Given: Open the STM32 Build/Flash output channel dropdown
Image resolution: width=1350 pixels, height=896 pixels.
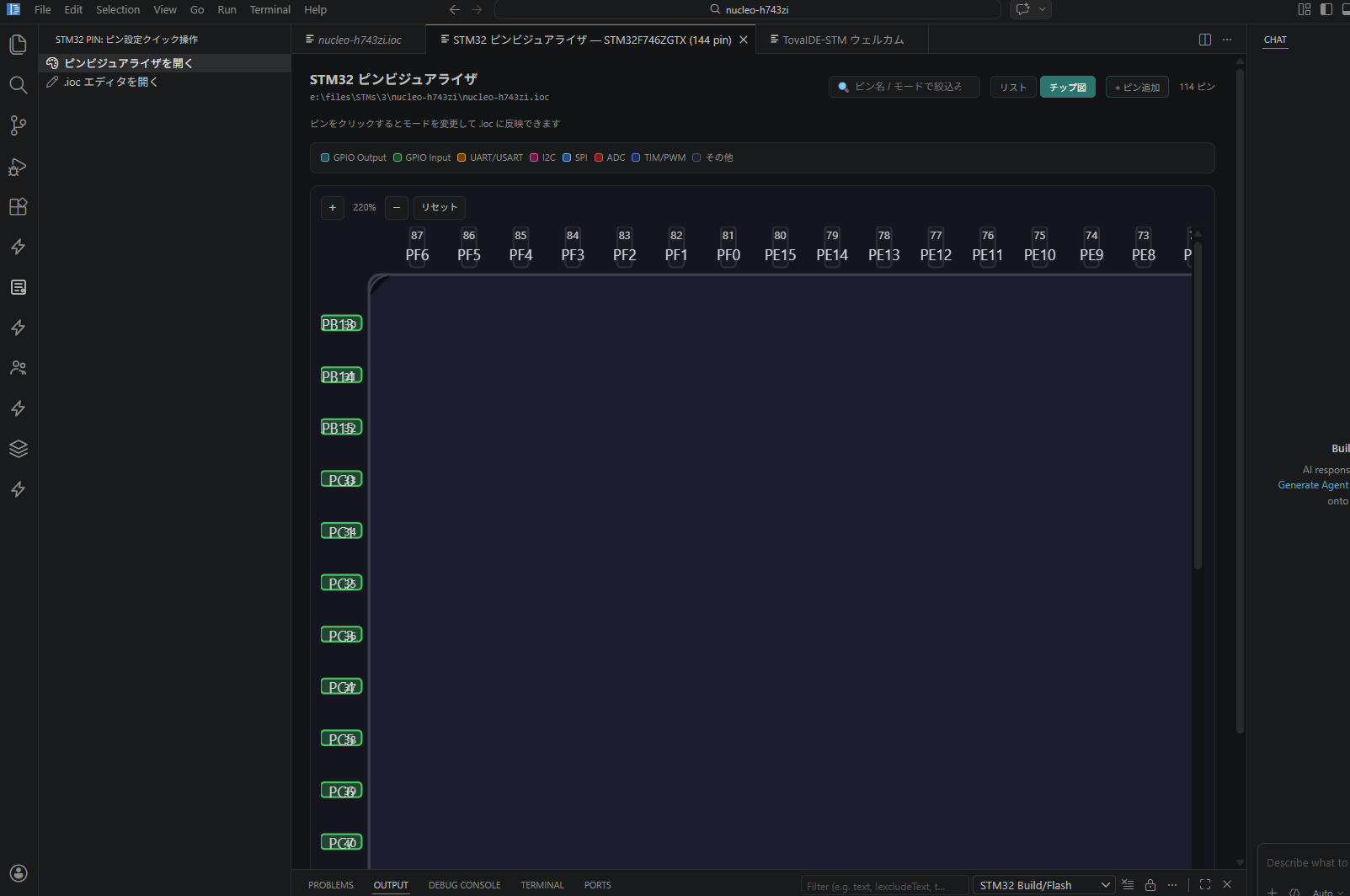Looking at the screenshot, I should click(1044, 885).
